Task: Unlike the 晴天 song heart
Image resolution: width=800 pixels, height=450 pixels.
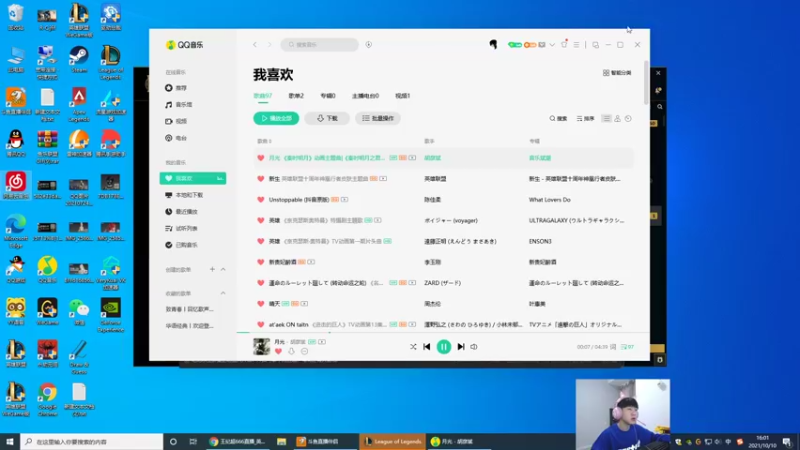Action: click(261, 304)
